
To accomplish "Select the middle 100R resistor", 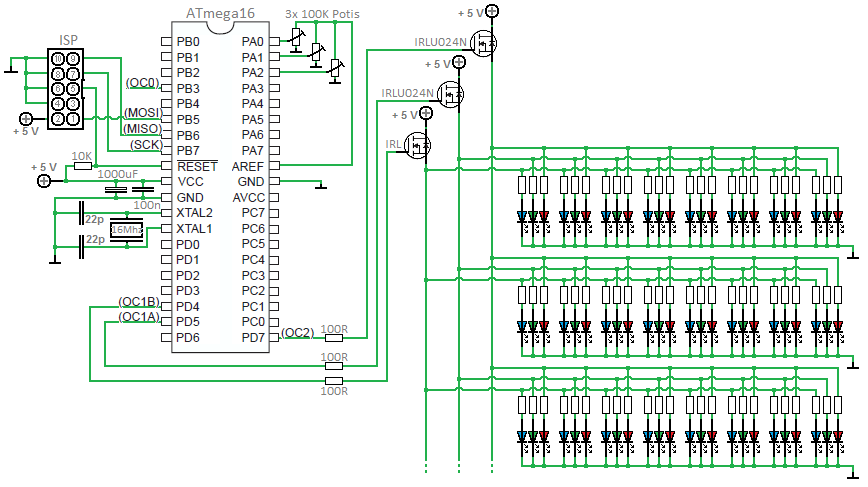I will pyautogui.click(x=333, y=366).
